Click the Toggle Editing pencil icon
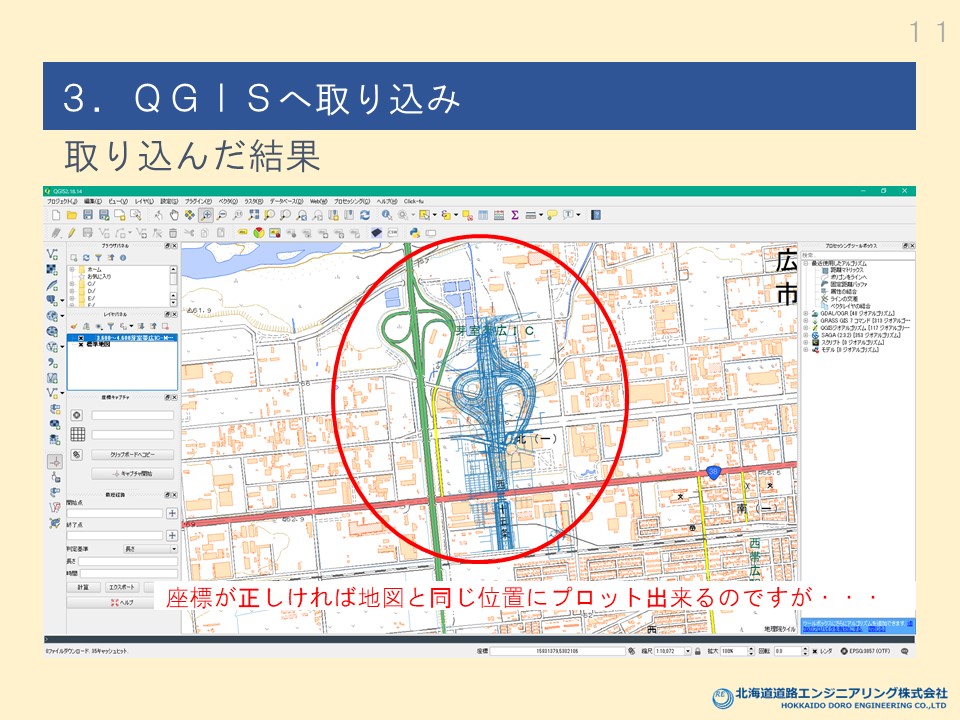Image resolution: width=960 pixels, height=720 pixels. (72, 232)
